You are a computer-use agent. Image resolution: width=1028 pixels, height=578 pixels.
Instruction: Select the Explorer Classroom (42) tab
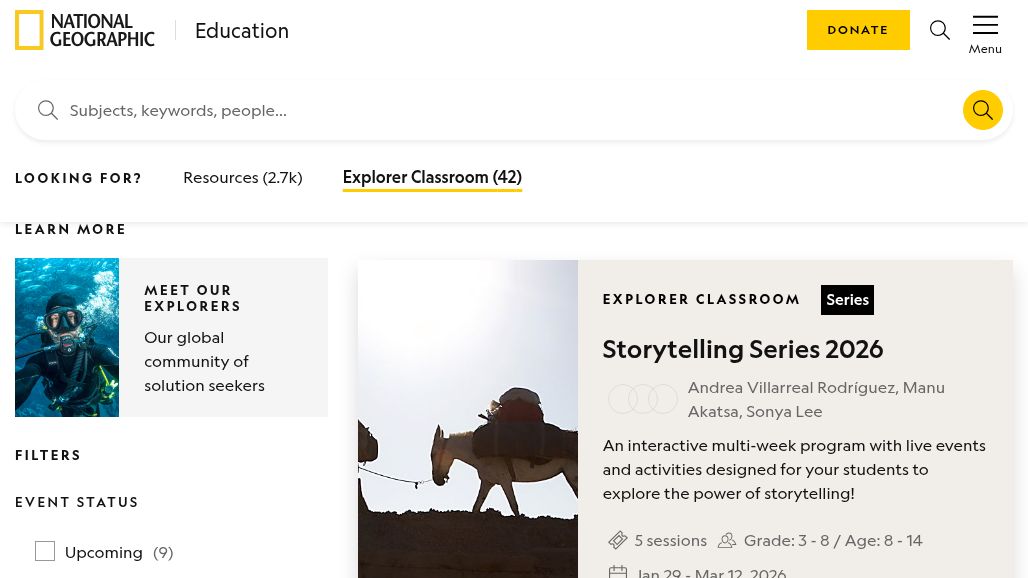coord(432,177)
